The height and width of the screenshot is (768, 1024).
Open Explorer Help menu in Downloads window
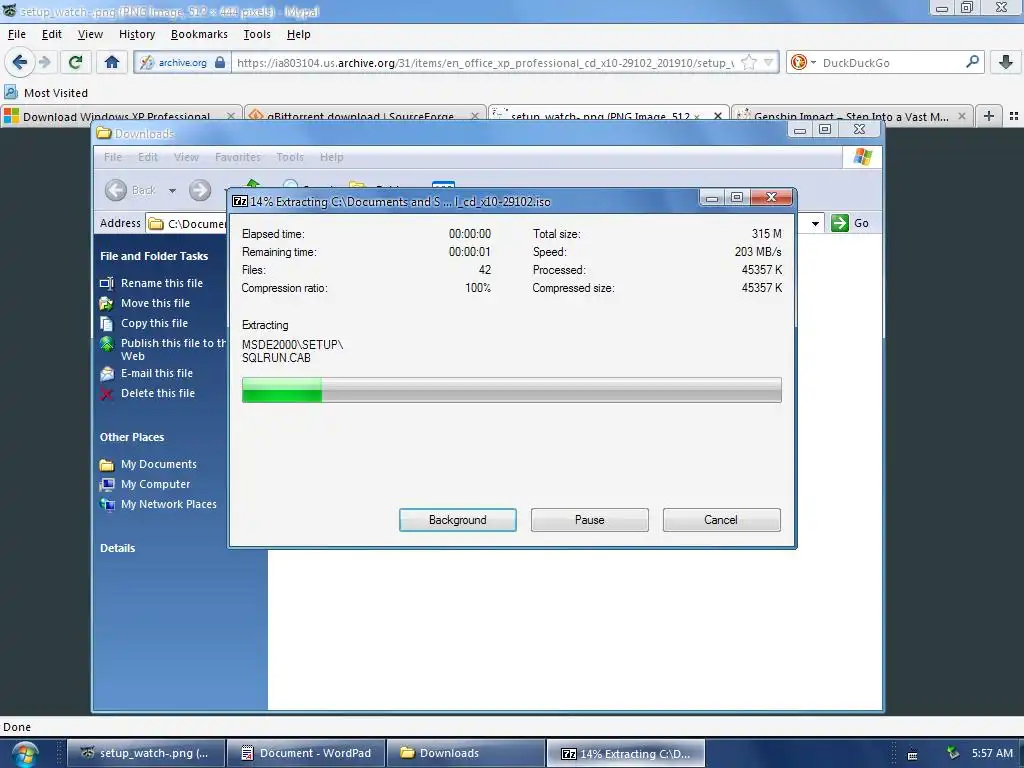coord(332,157)
